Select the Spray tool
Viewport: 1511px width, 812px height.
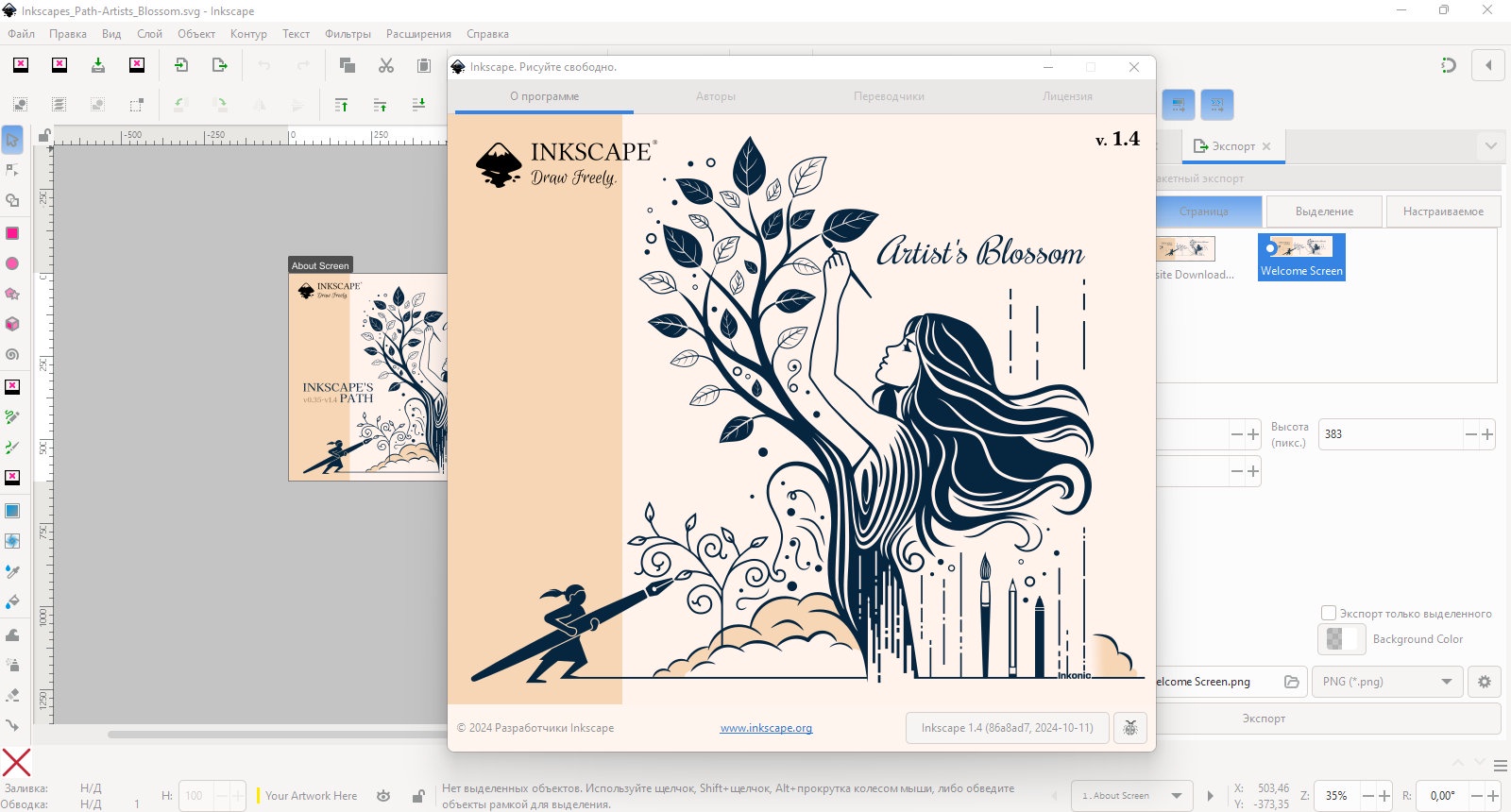click(12, 665)
